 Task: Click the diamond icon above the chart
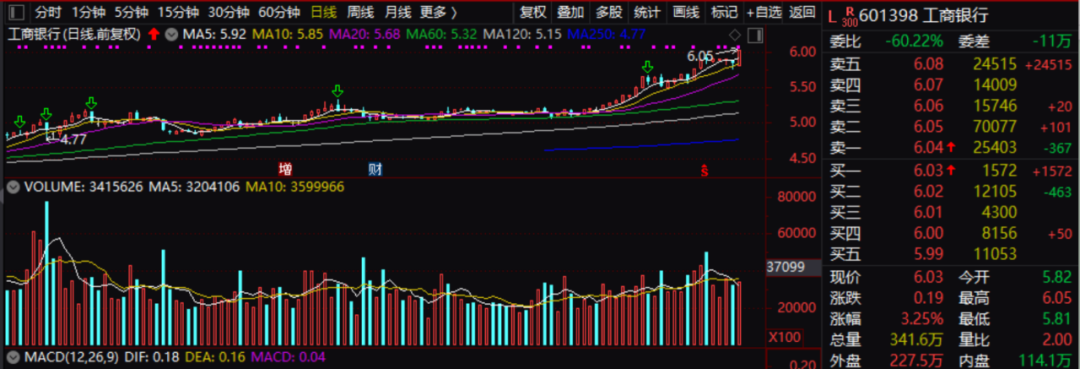click(x=735, y=35)
